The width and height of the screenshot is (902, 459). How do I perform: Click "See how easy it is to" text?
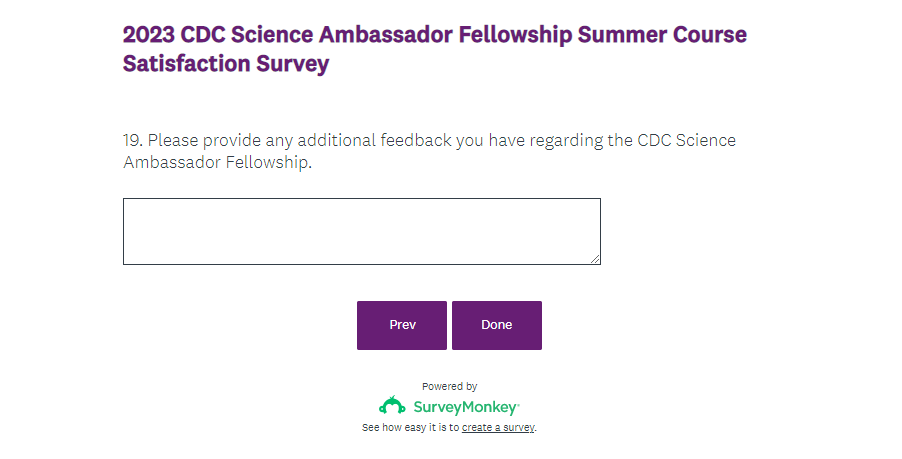tap(410, 428)
